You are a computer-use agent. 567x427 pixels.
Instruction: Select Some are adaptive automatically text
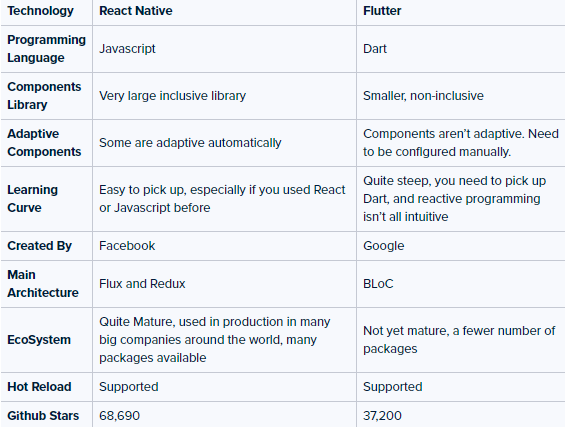click(x=190, y=143)
